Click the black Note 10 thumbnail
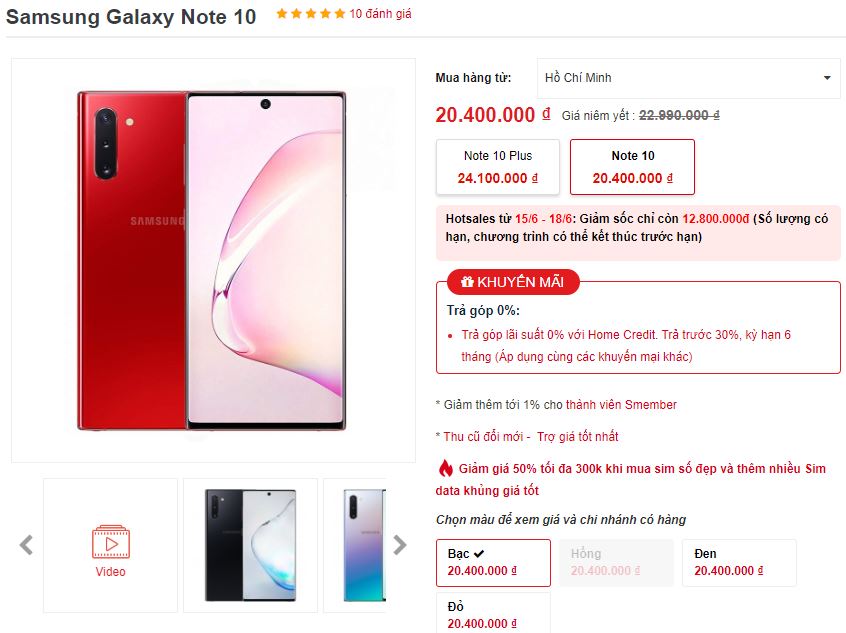Image resolution: width=846 pixels, height=633 pixels. (x=250, y=545)
